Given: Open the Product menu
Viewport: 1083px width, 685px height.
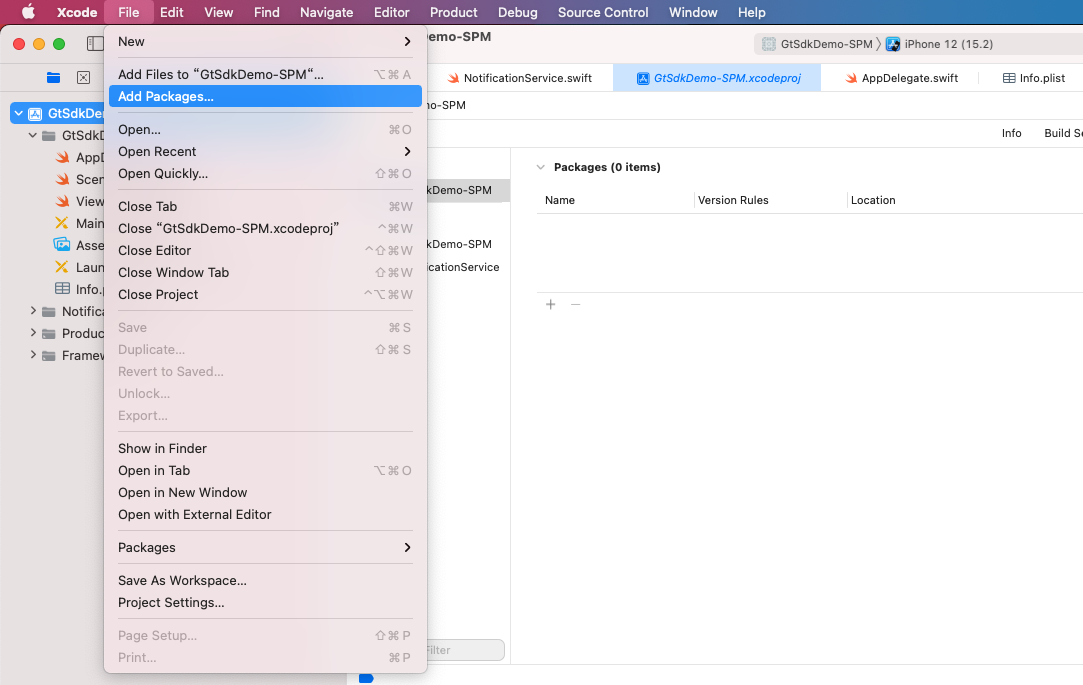Looking at the screenshot, I should (453, 12).
